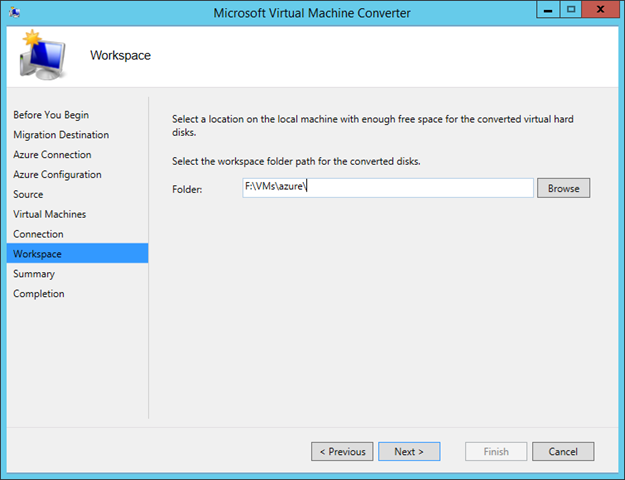Jump to the Summary step
This screenshot has height=480, width=625.
34,274
